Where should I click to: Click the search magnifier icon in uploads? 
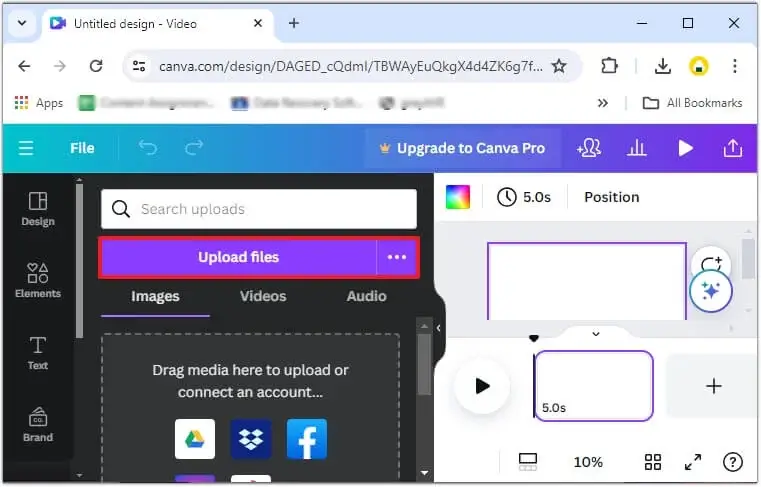[120, 209]
